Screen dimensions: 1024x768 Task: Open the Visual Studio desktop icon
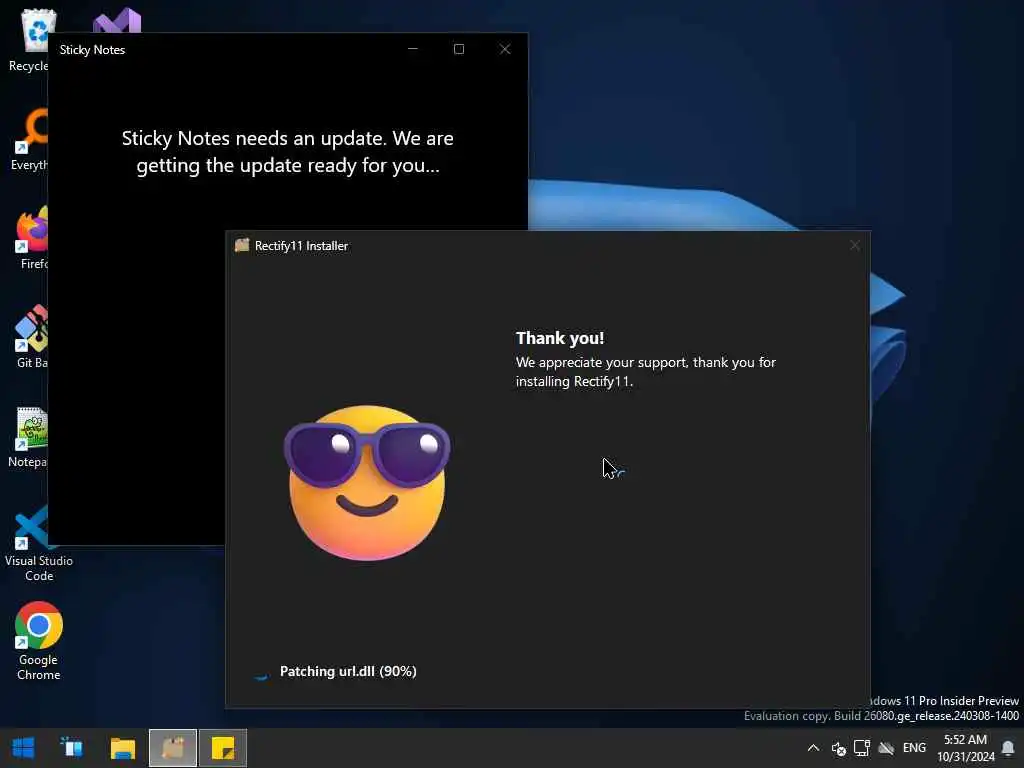coord(117,21)
